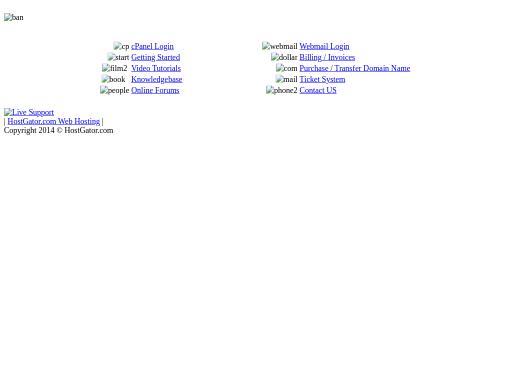Click the 'people' icon beside Online Forums
512x384 pixels.
point(115,90)
